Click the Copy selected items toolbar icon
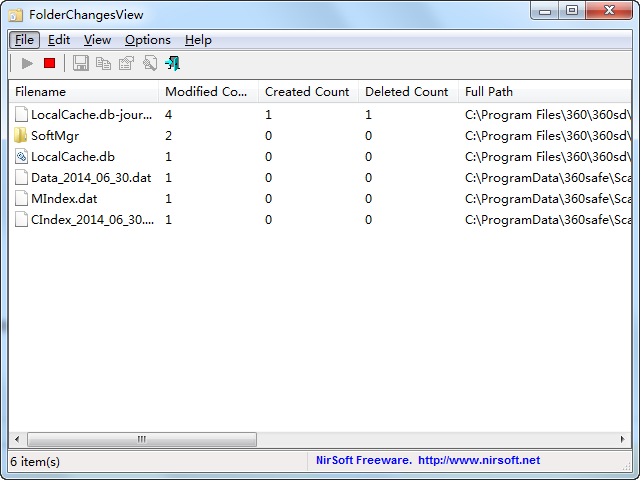This screenshot has width=640, height=480. point(103,64)
